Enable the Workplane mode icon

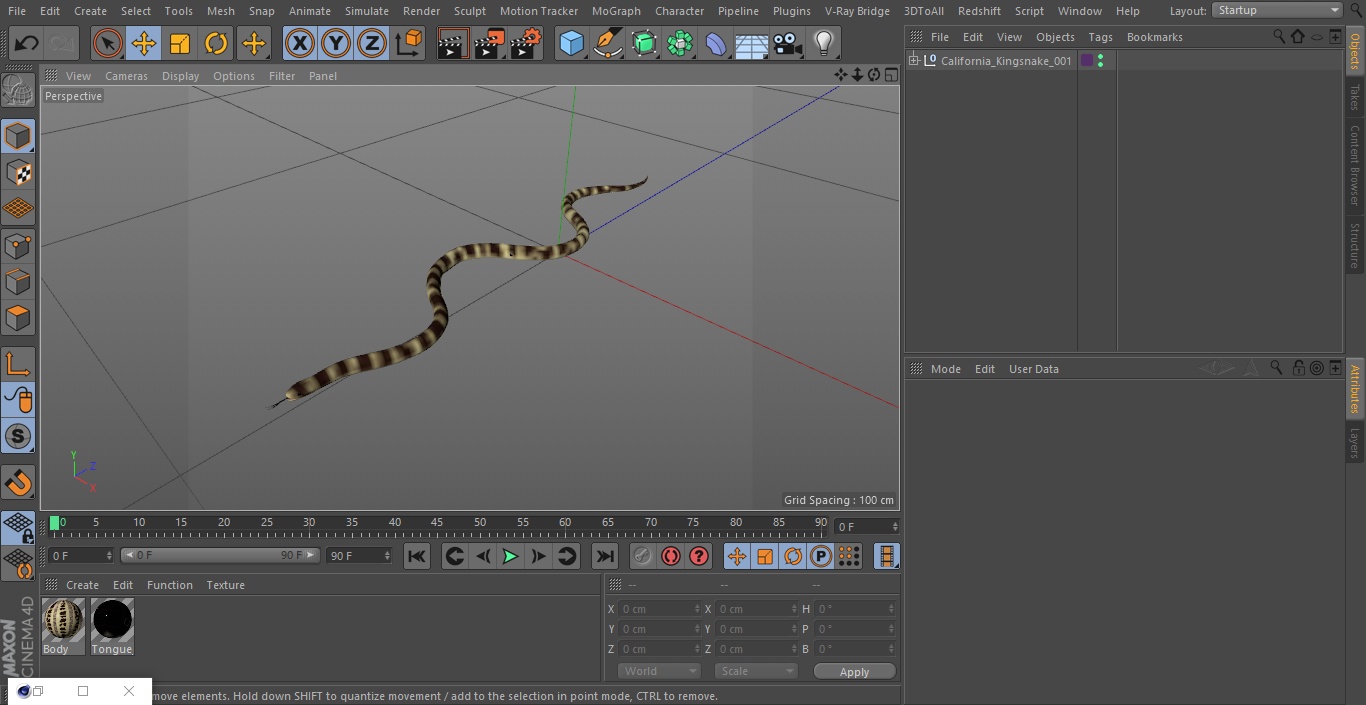pyautogui.click(x=18, y=209)
